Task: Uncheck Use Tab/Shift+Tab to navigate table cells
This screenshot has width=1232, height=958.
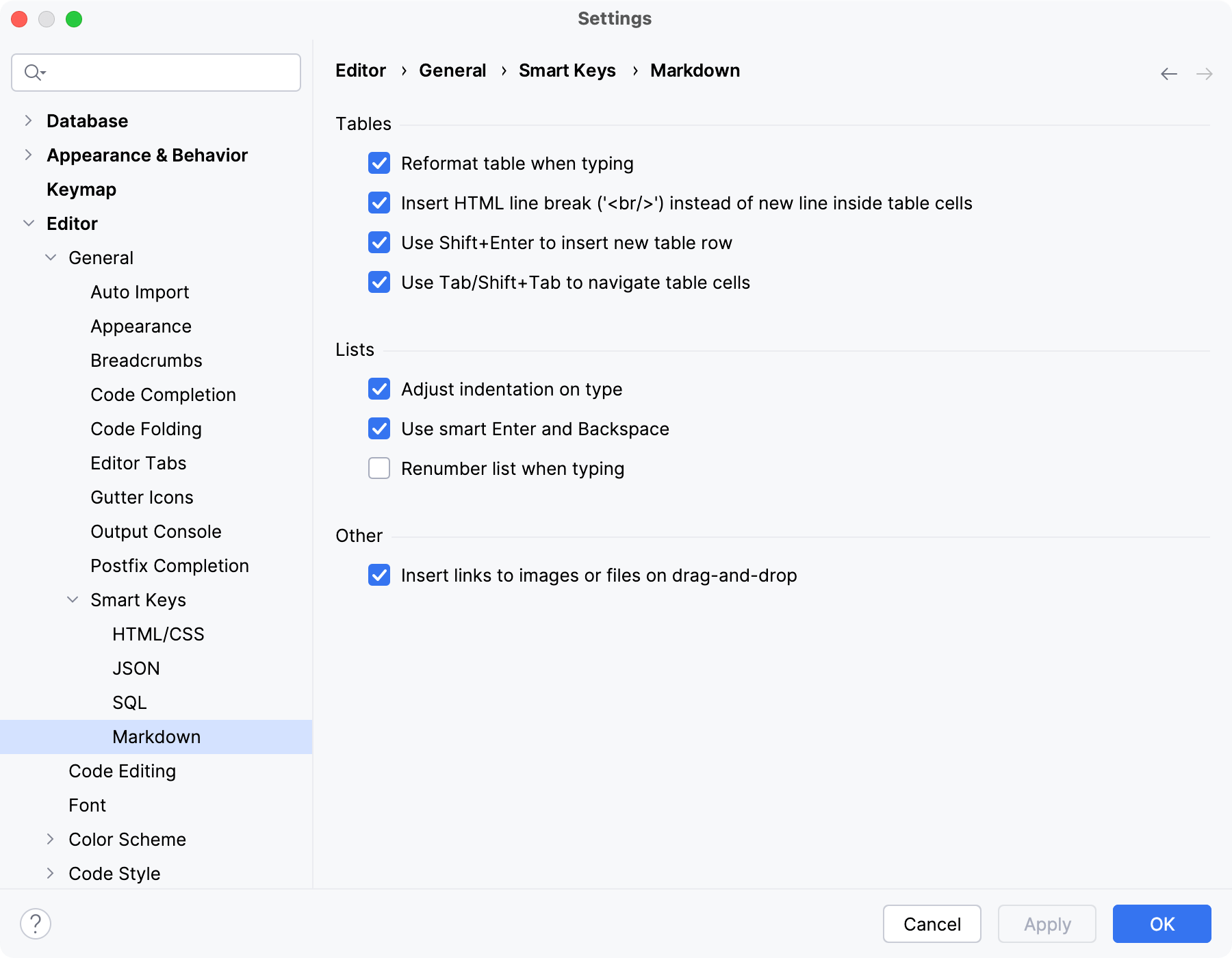Action: (x=378, y=283)
